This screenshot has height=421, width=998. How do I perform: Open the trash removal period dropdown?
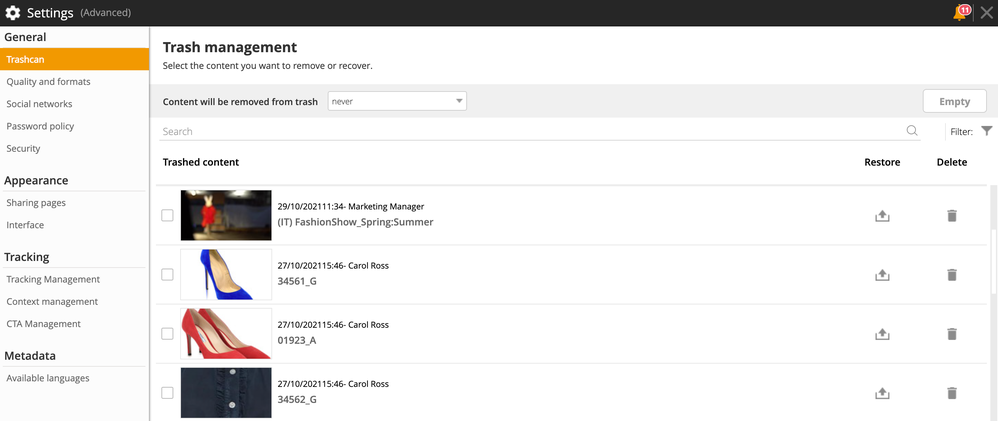click(x=397, y=101)
